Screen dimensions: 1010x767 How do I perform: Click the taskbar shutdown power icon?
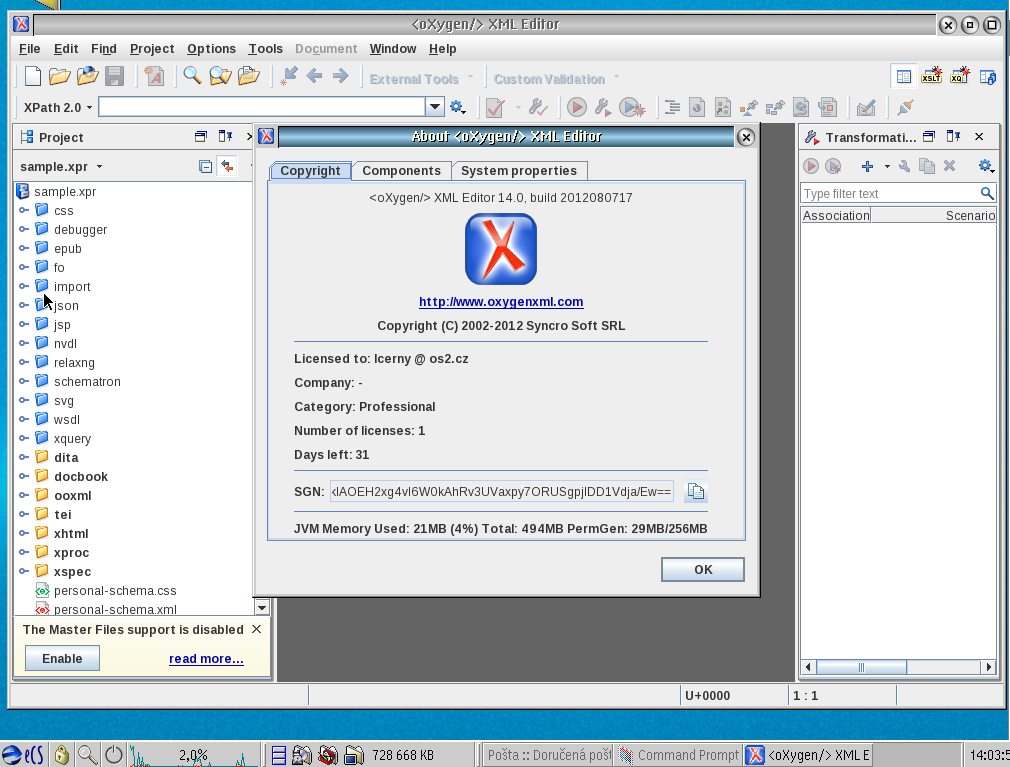[114, 755]
